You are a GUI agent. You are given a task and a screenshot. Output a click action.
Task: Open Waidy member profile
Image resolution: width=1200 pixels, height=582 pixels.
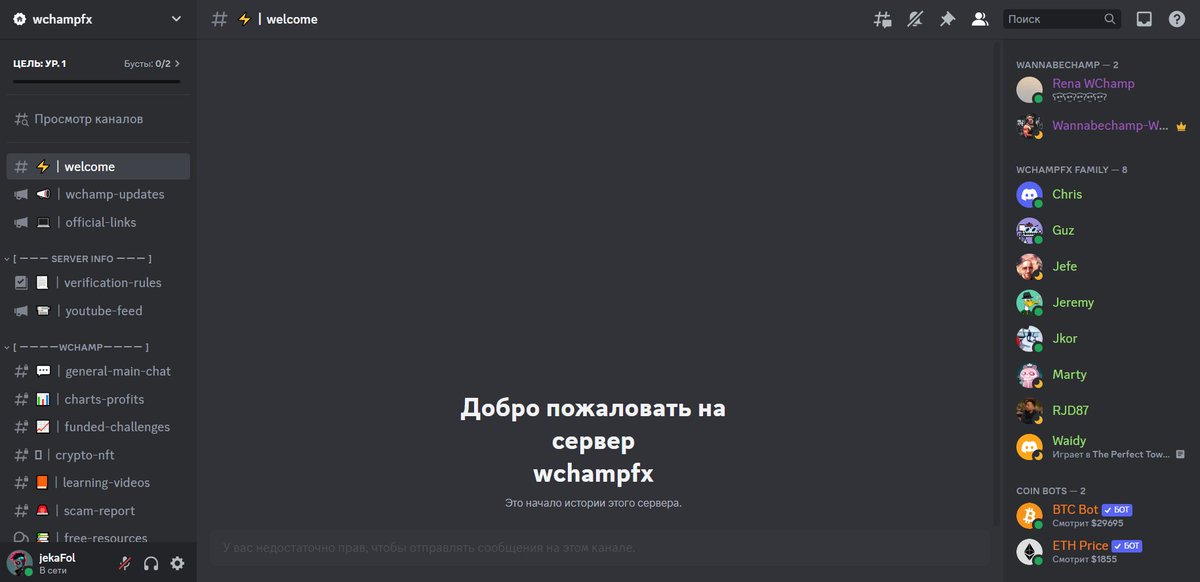point(1100,447)
